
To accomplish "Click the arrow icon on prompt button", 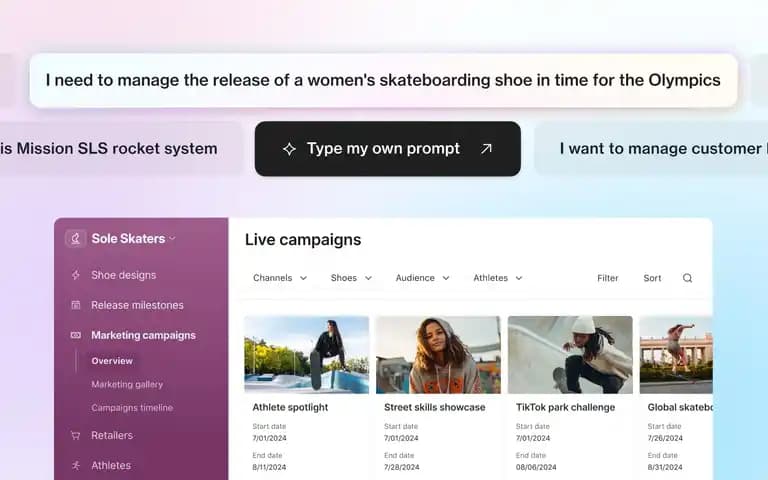I will pyautogui.click(x=486, y=148).
